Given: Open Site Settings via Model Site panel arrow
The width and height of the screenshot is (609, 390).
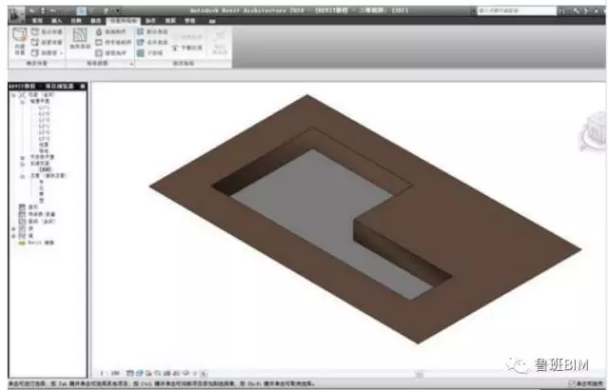Looking at the screenshot, I should 131,63.
